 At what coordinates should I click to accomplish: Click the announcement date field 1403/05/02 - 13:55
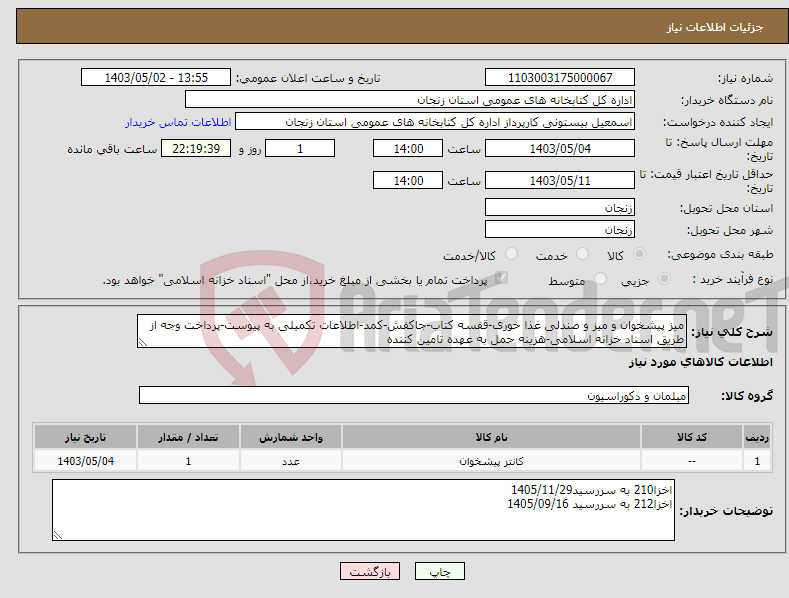point(155,78)
